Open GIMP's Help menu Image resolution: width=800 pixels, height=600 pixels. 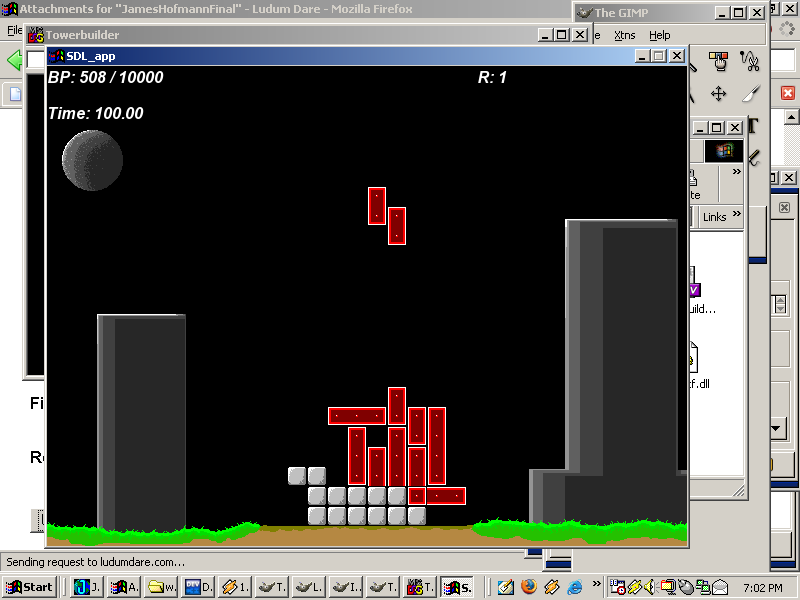[x=660, y=35]
